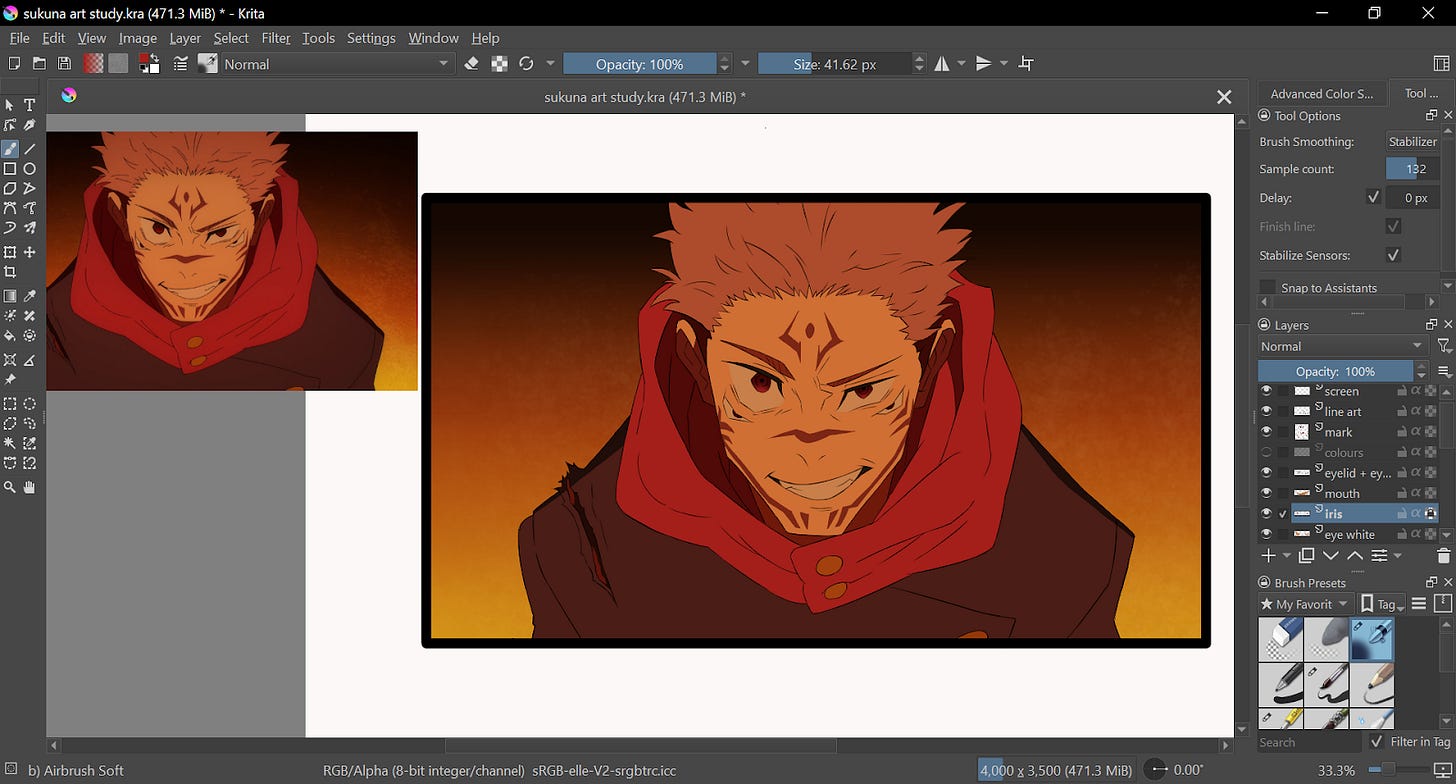This screenshot has height=784, width=1456.
Task: Open the Select menu
Action: [231, 38]
